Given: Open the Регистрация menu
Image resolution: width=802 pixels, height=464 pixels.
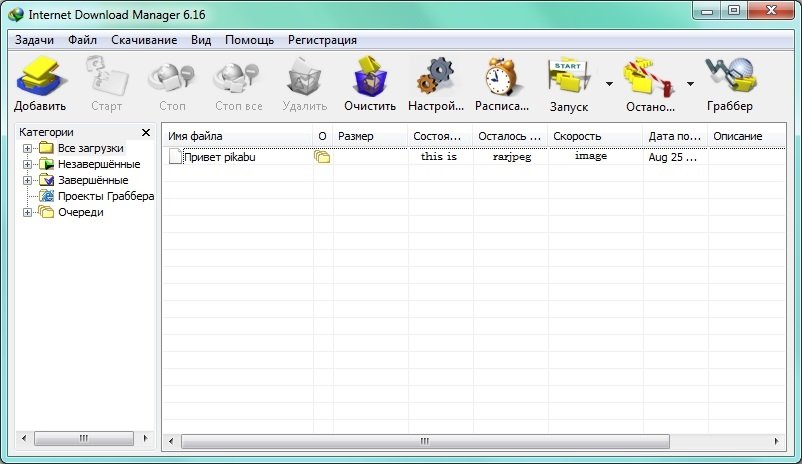Looking at the screenshot, I should tap(322, 40).
